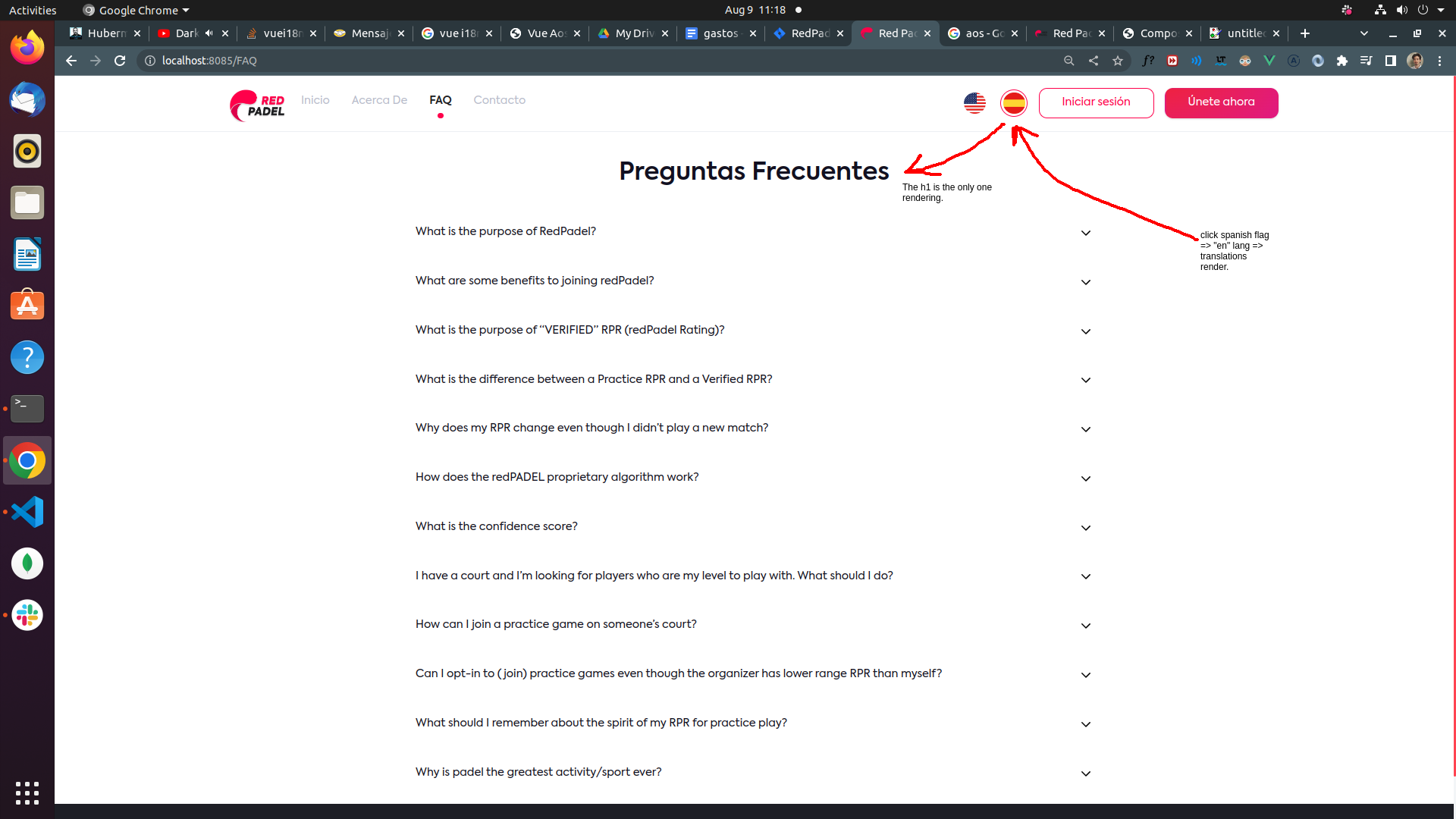This screenshot has height=819, width=1456.
Task: Reload the page
Action: pyautogui.click(x=120, y=61)
